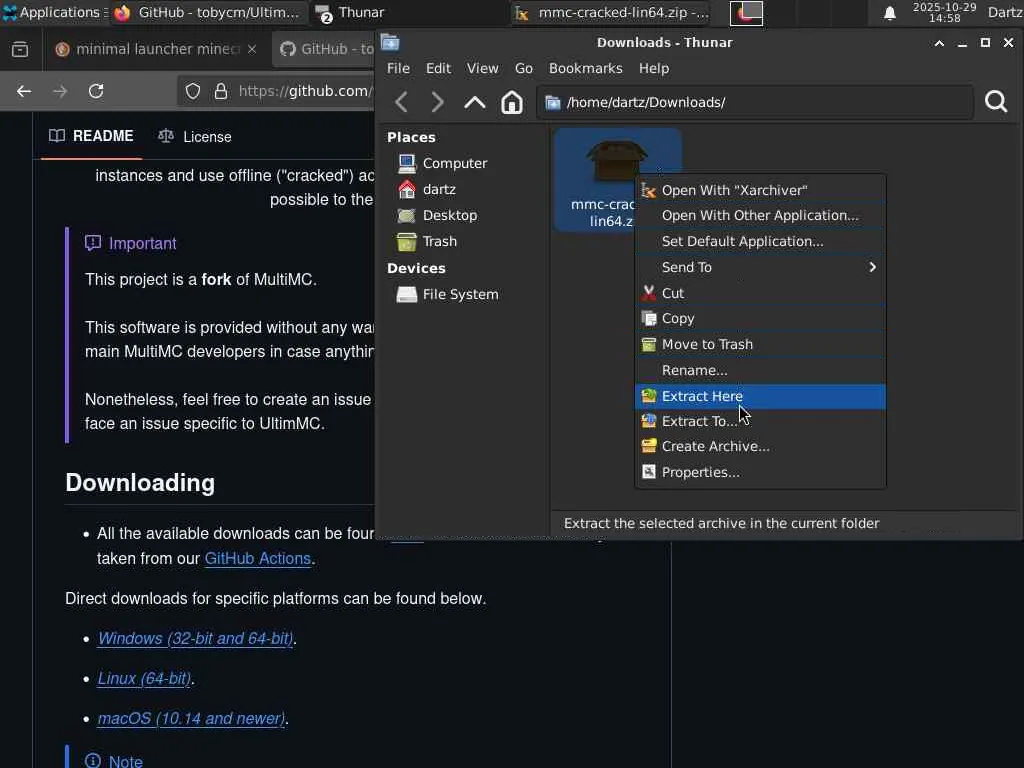Select the mmc-cracked-lin64 zip archive icon
This screenshot has width=1024, height=768.
click(x=617, y=160)
